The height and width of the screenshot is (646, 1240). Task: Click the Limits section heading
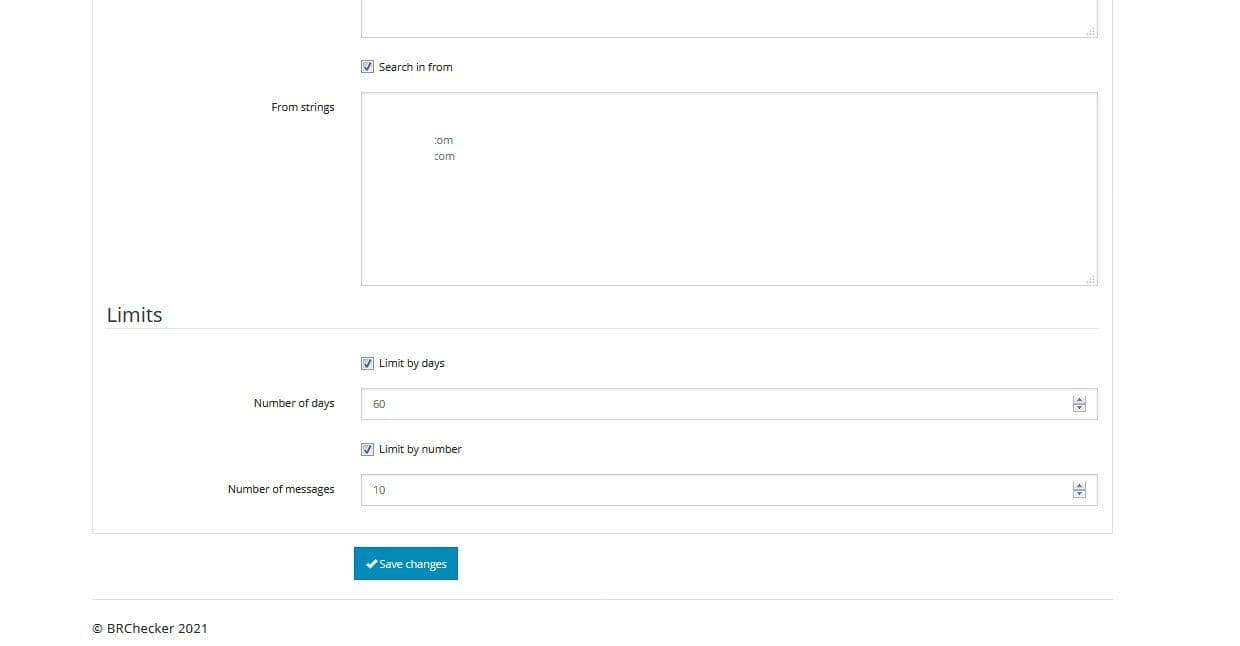point(134,315)
